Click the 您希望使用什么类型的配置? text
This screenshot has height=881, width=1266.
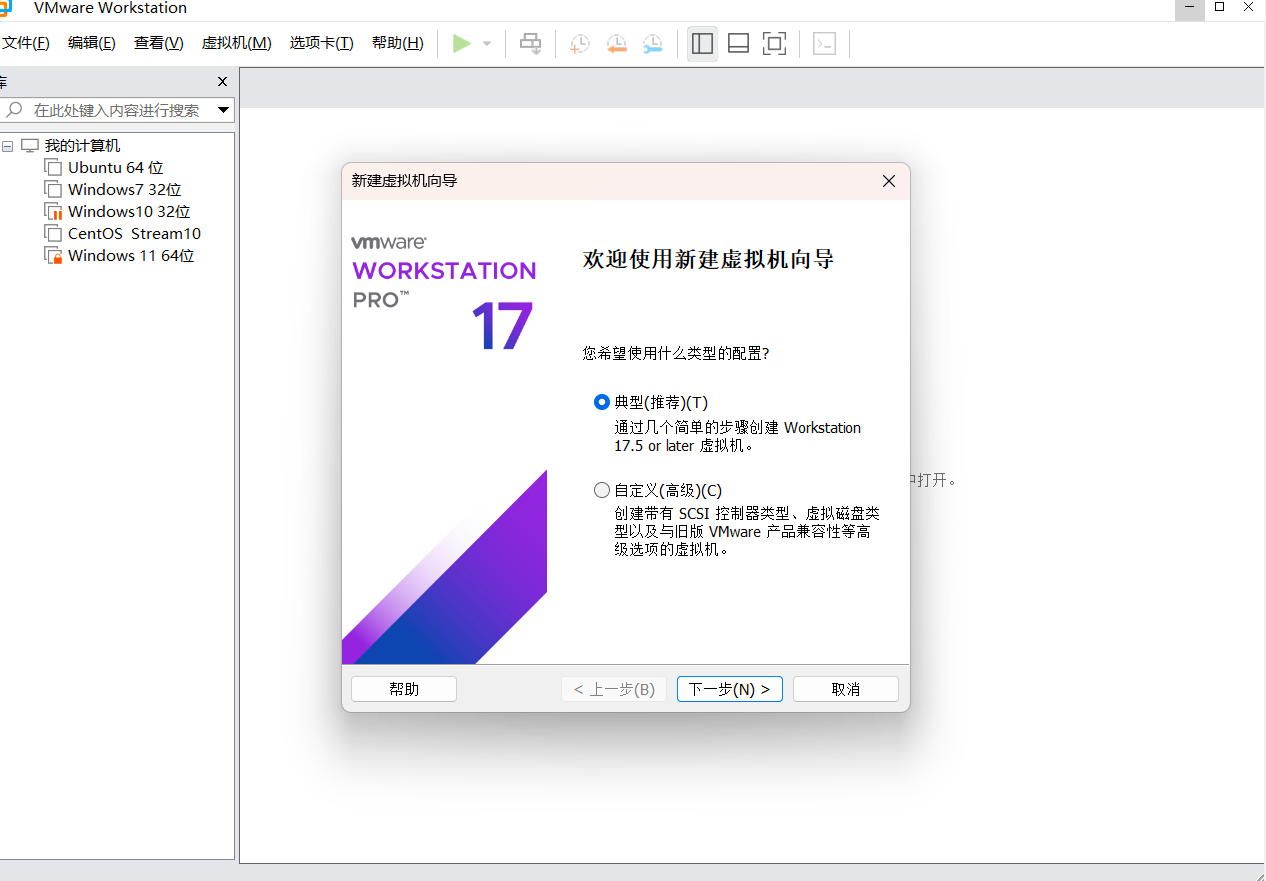click(676, 353)
